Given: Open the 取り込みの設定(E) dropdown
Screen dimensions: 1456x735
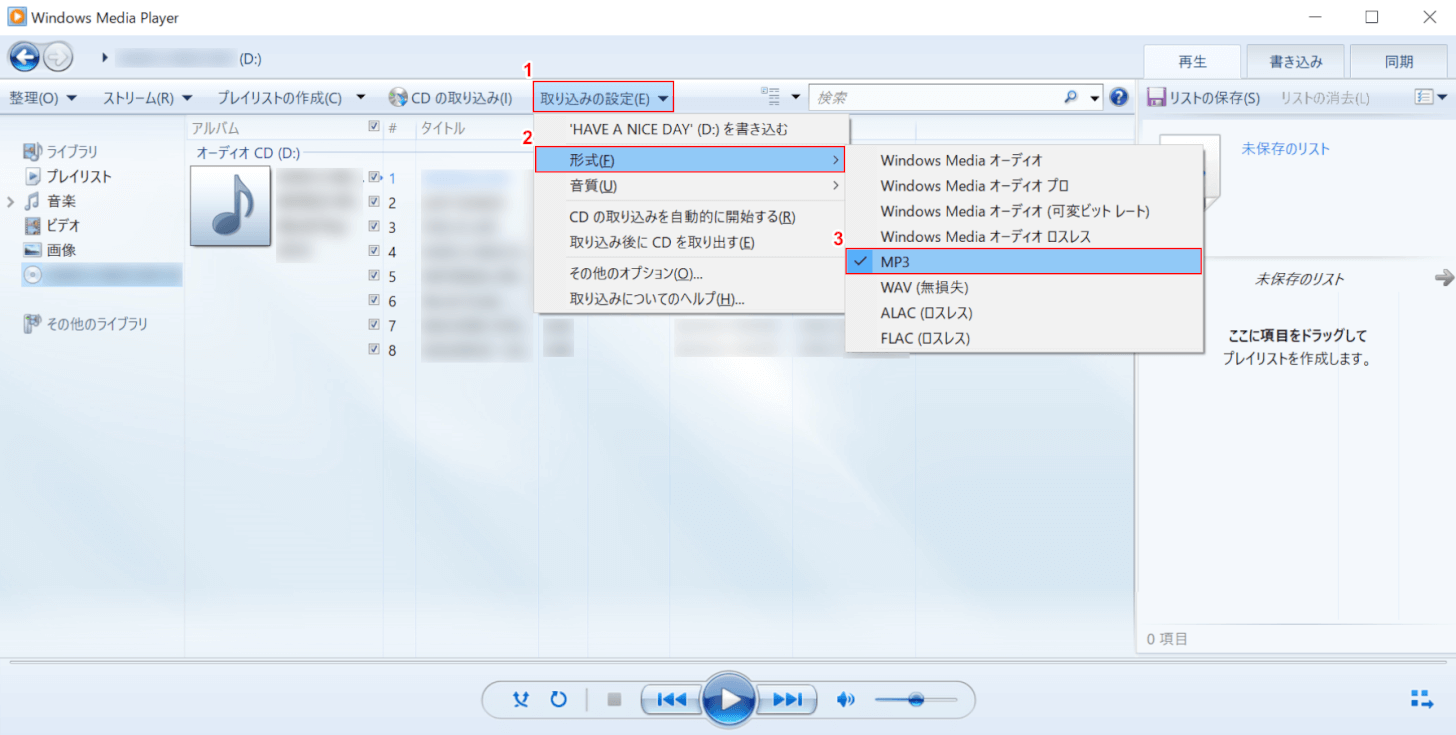Looking at the screenshot, I should pyautogui.click(x=603, y=98).
